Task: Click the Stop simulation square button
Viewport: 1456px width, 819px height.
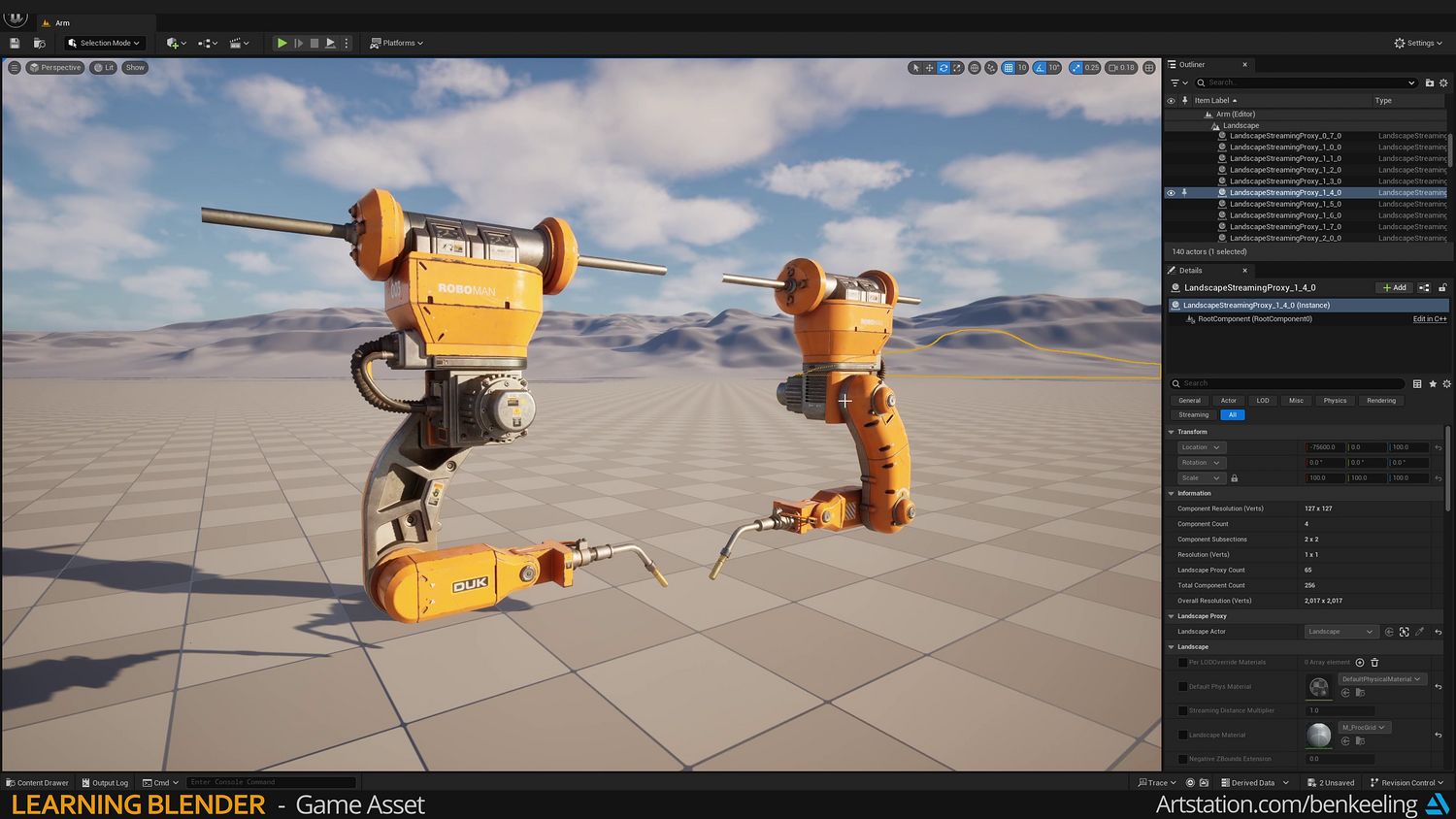Action: (314, 43)
